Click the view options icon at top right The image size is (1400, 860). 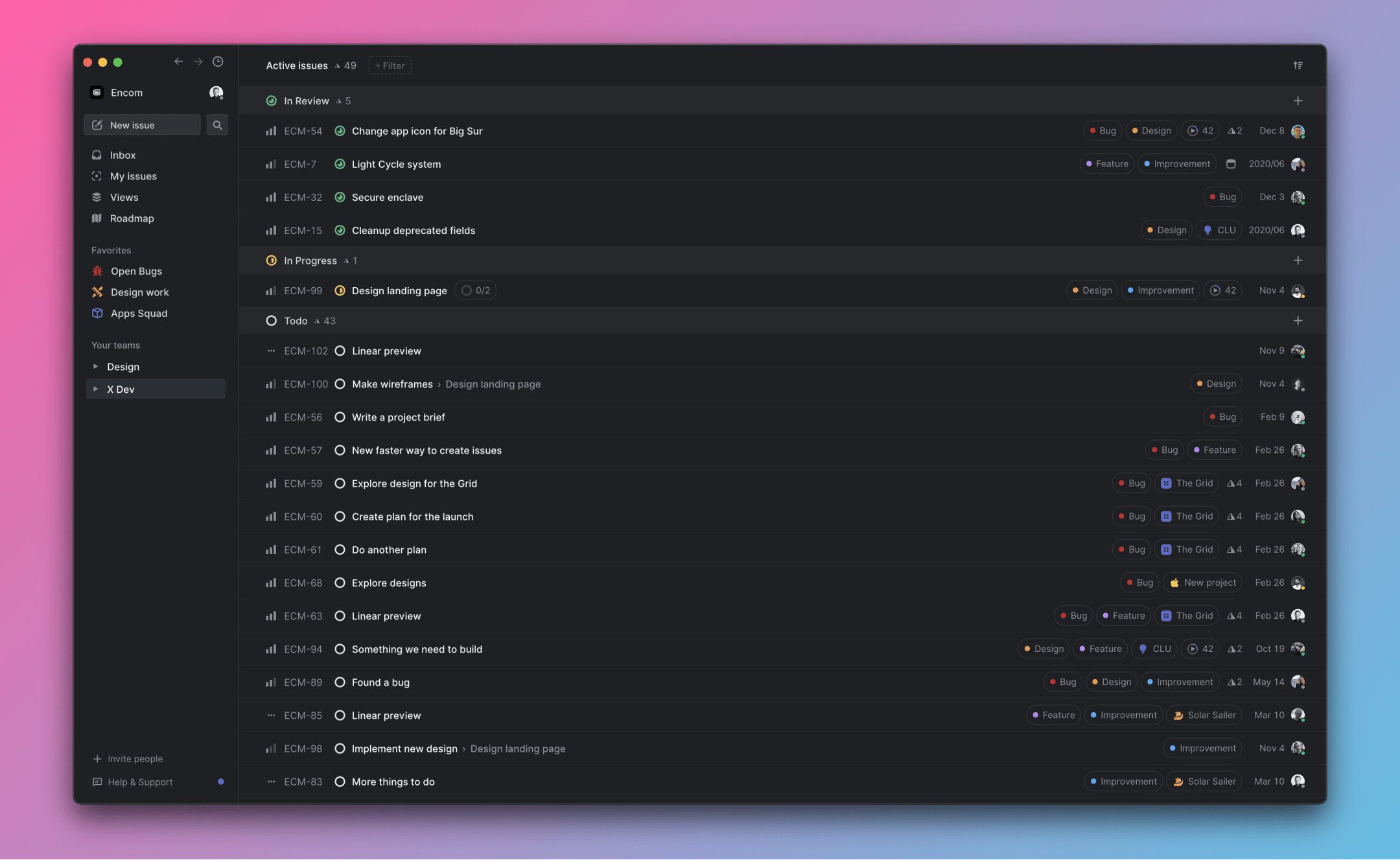[1298, 65]
